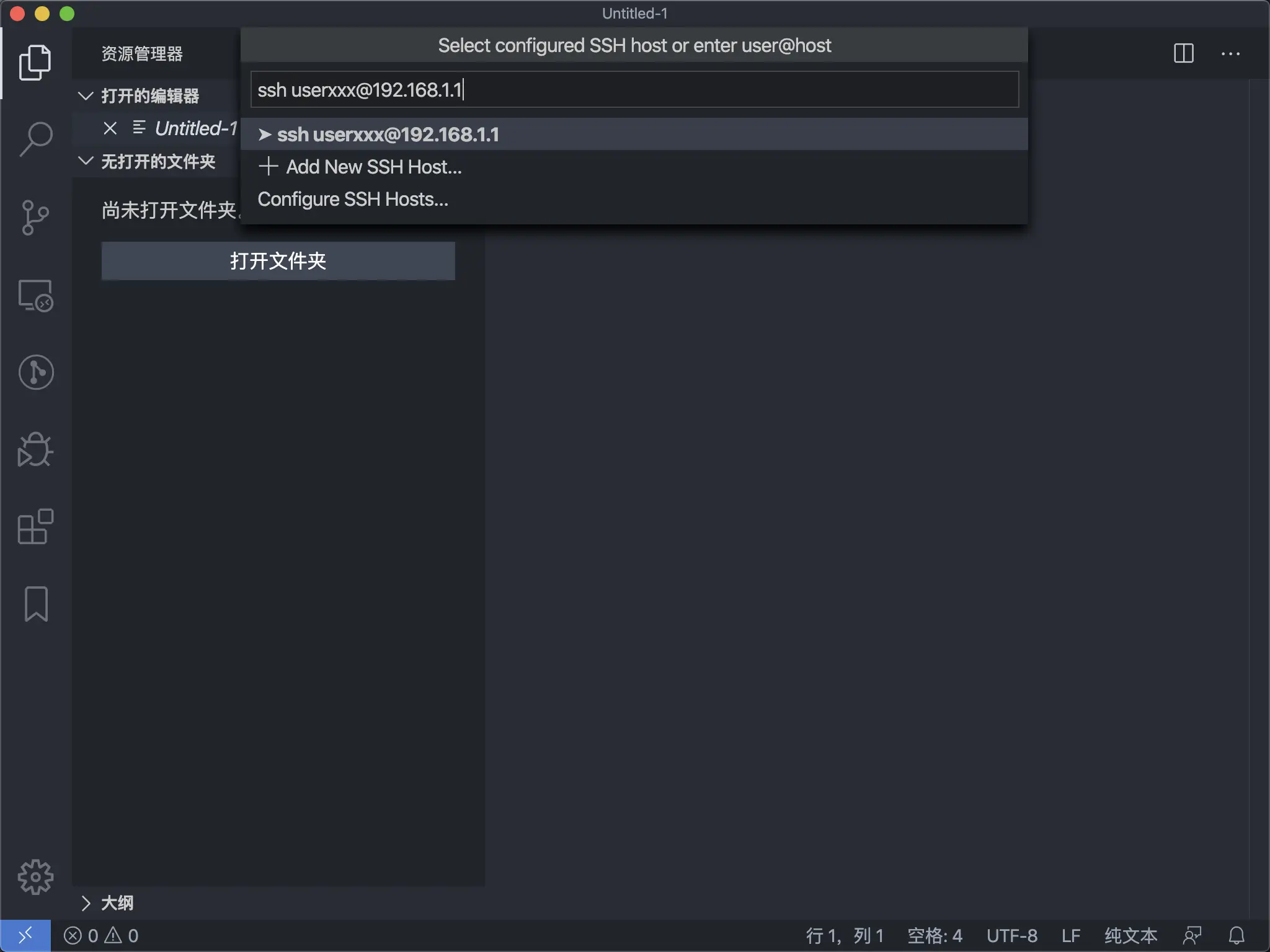Open the Source Control view
1270x952 pixels.
(x=35, y=218)
